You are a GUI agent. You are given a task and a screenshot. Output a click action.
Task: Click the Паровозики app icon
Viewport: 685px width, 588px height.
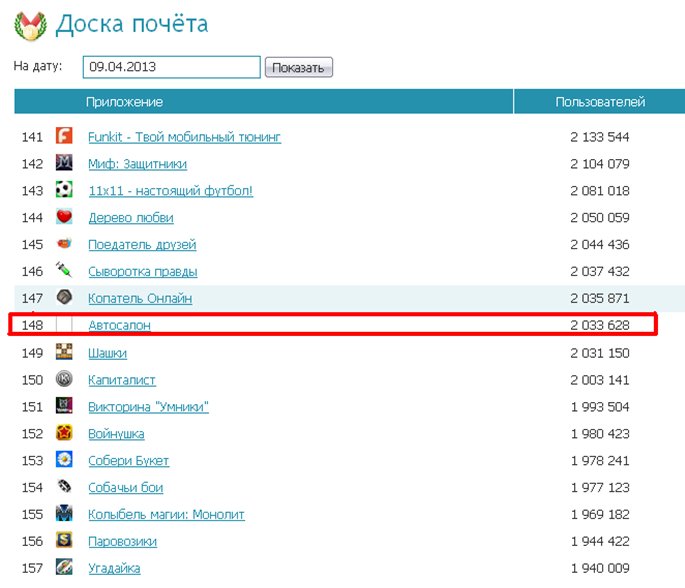pyautogui.click(x=64, y=540)
